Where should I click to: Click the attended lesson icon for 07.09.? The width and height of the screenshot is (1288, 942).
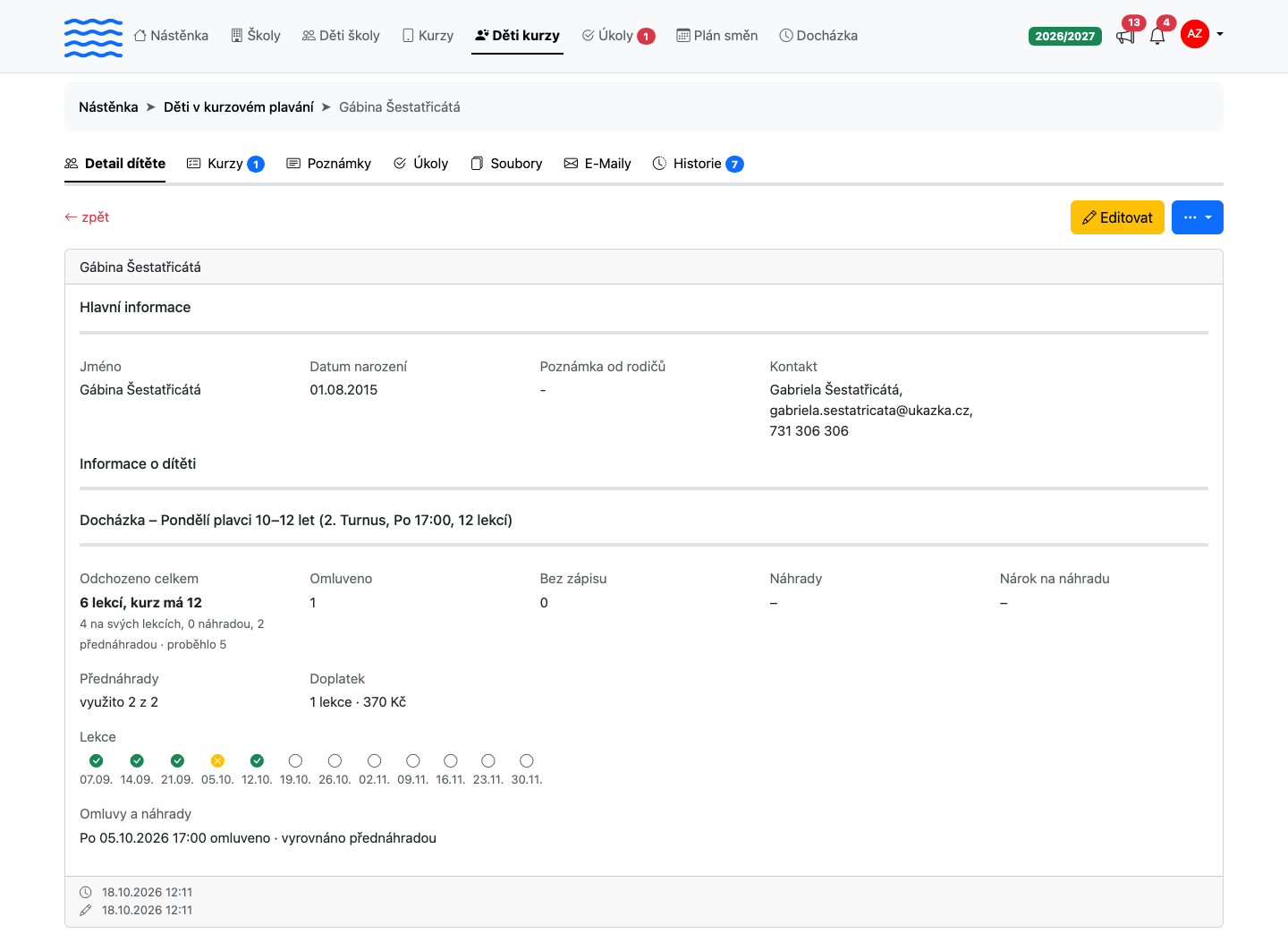pos(97,760)
